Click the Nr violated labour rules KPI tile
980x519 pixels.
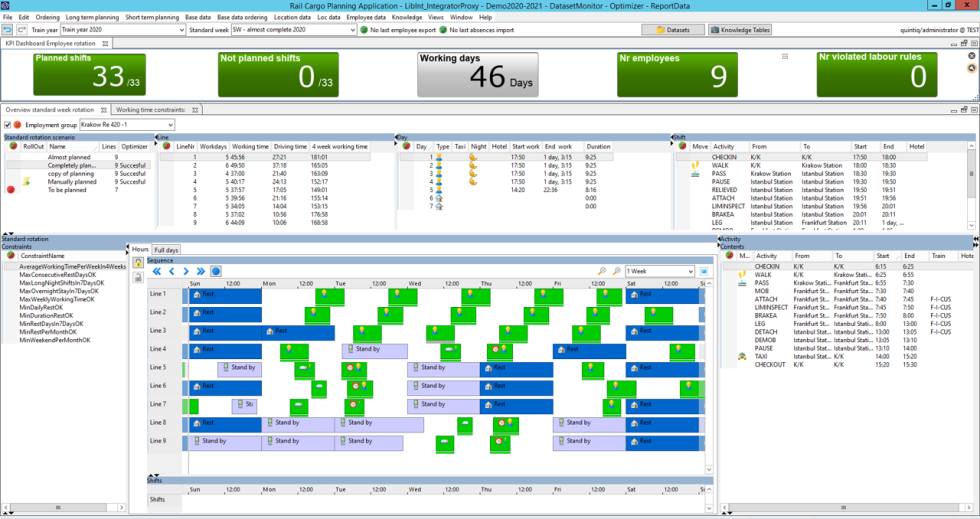click(x=877, y=74)
